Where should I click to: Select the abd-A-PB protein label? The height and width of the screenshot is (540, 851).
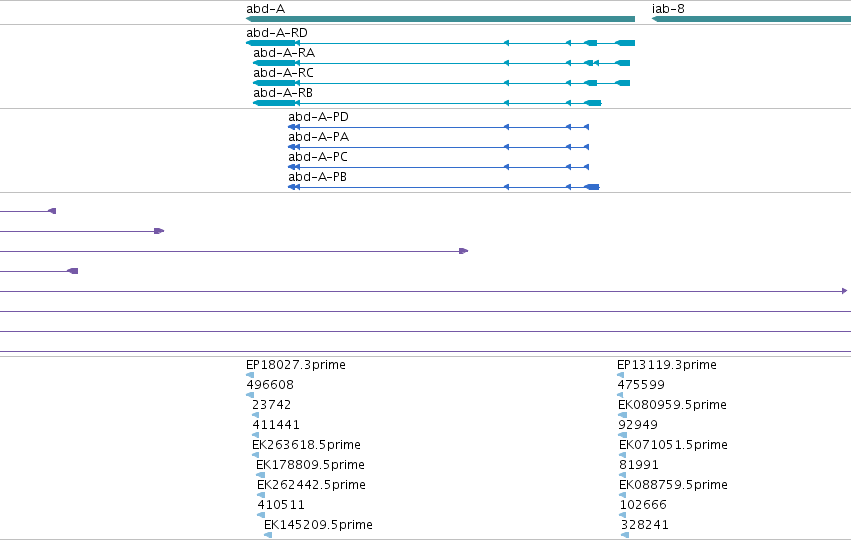click(x=317, y=177)
